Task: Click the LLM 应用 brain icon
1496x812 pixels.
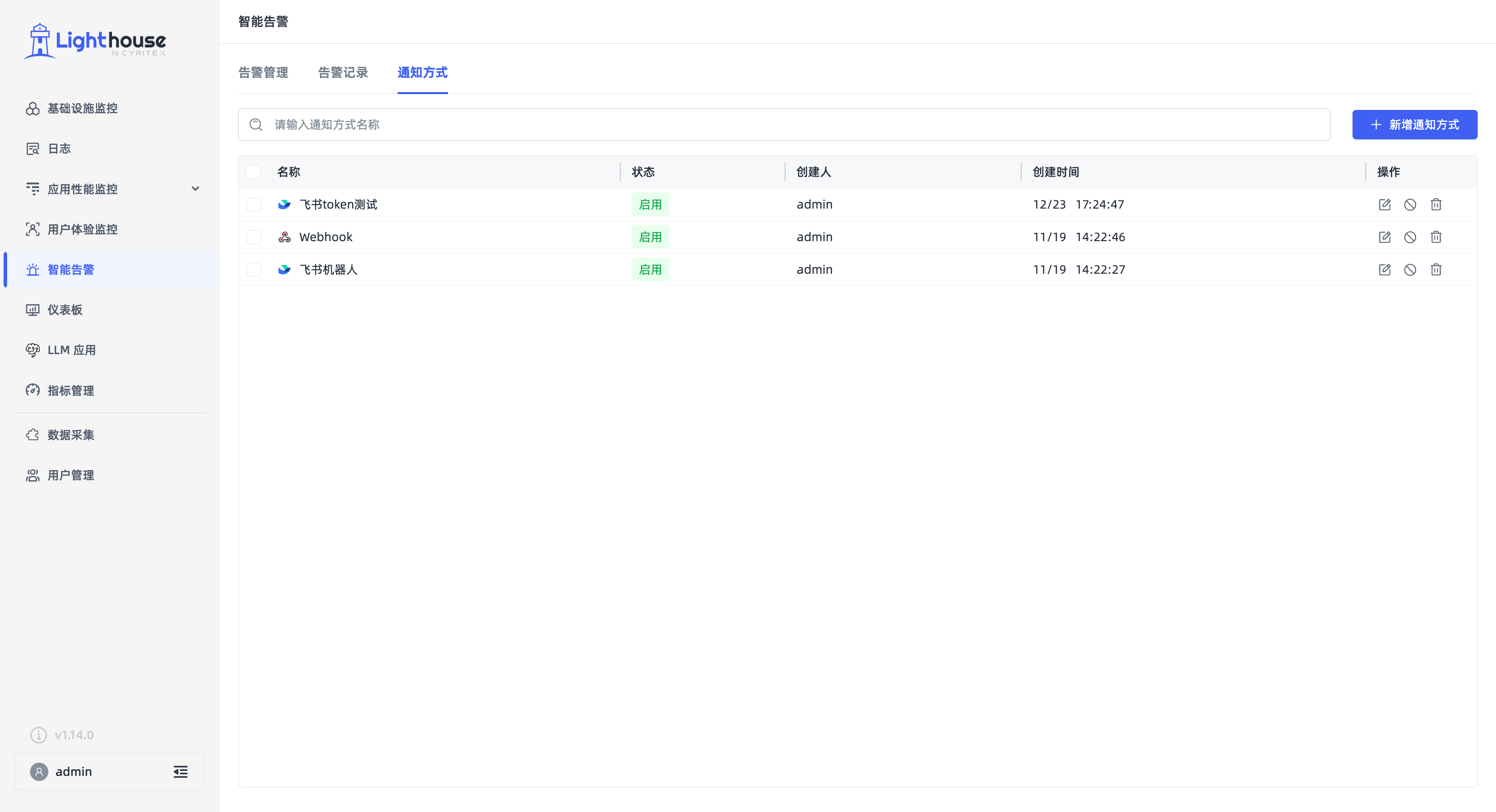Action: 33,350
